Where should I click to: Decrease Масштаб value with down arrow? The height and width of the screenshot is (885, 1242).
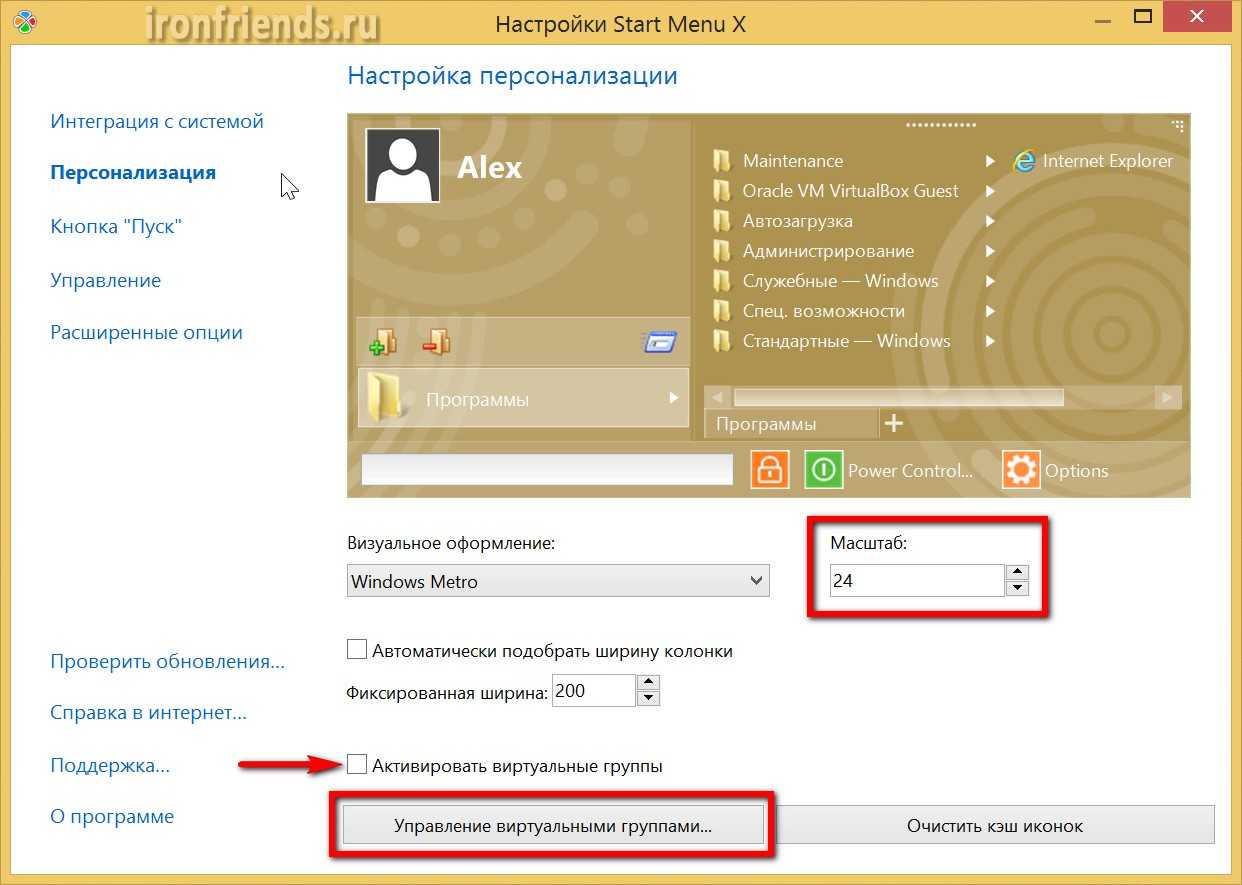pyautogui.click(x=1018, y=588)
